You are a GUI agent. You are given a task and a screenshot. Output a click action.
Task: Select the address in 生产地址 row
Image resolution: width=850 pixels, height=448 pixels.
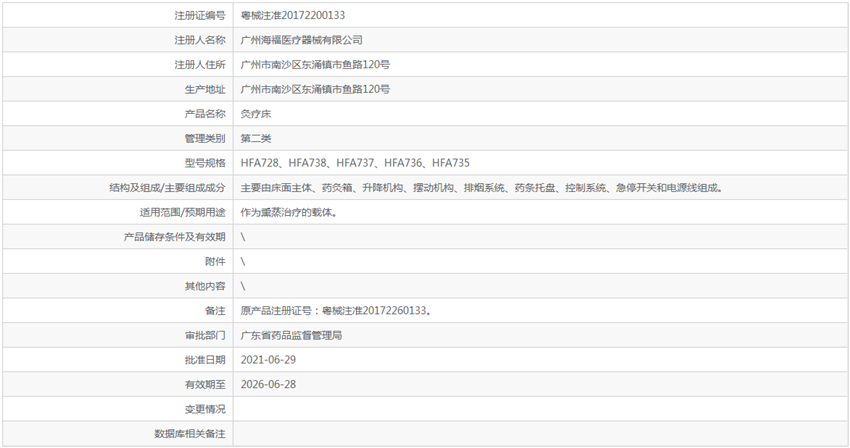pos(315,89)
